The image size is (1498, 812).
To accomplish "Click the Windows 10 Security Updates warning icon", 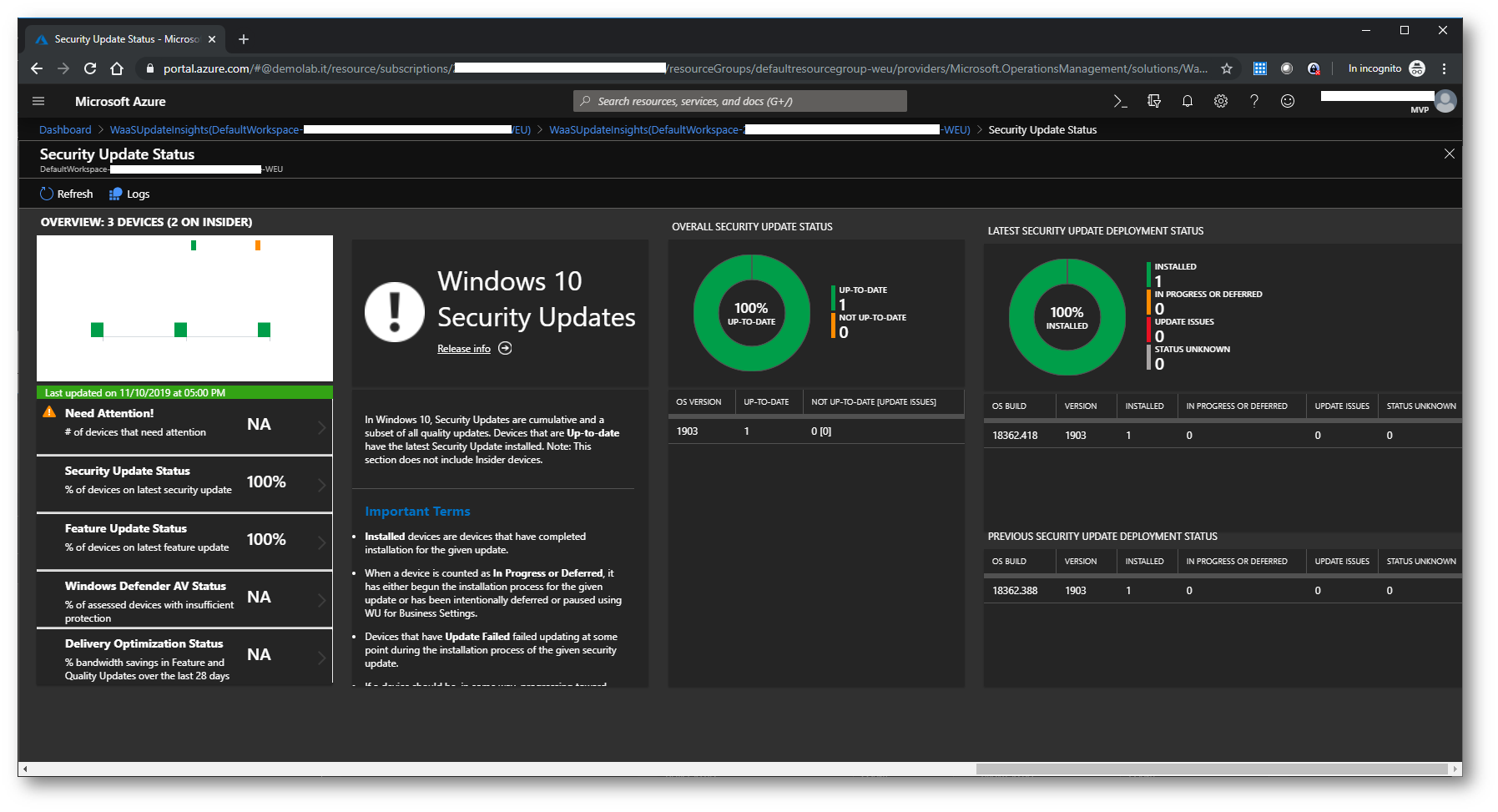I will point(395,312).
